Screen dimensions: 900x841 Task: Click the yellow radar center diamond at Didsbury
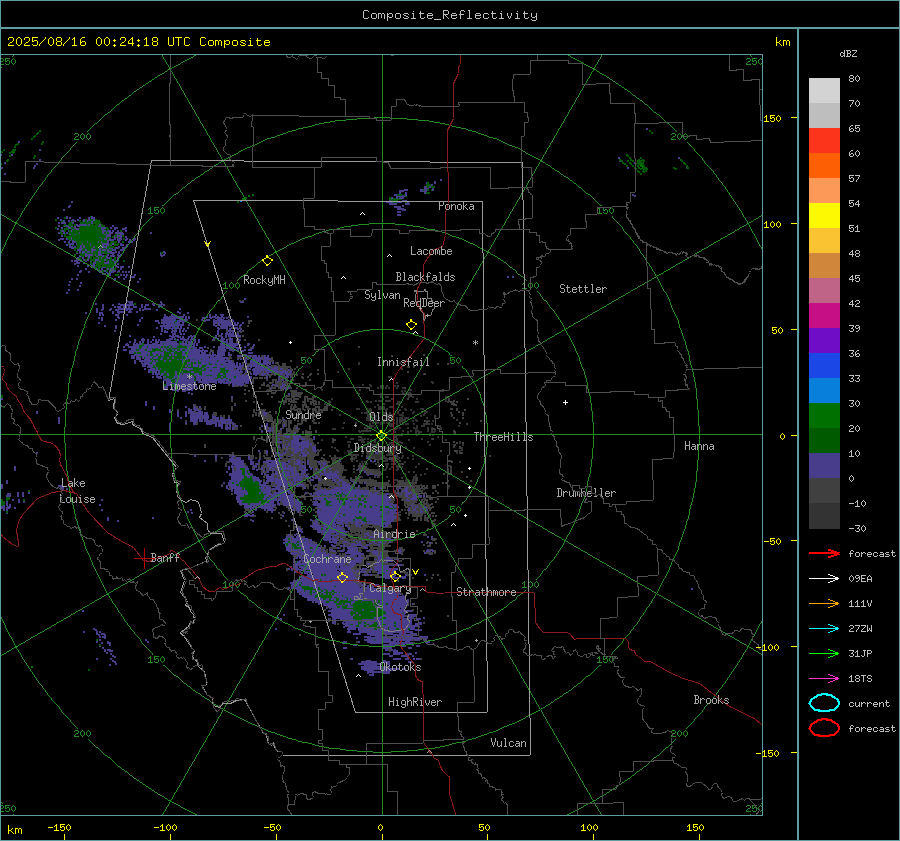coord(381,436)
